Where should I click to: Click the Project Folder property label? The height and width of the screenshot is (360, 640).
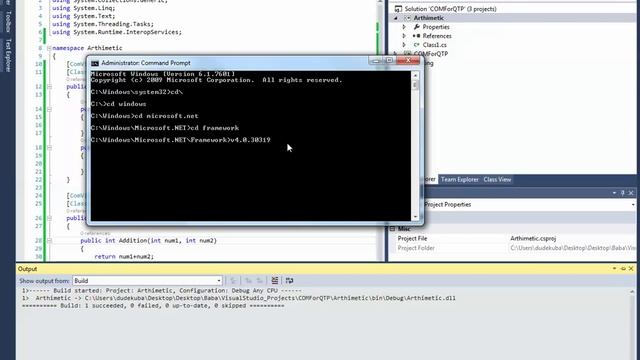point(416,248)
